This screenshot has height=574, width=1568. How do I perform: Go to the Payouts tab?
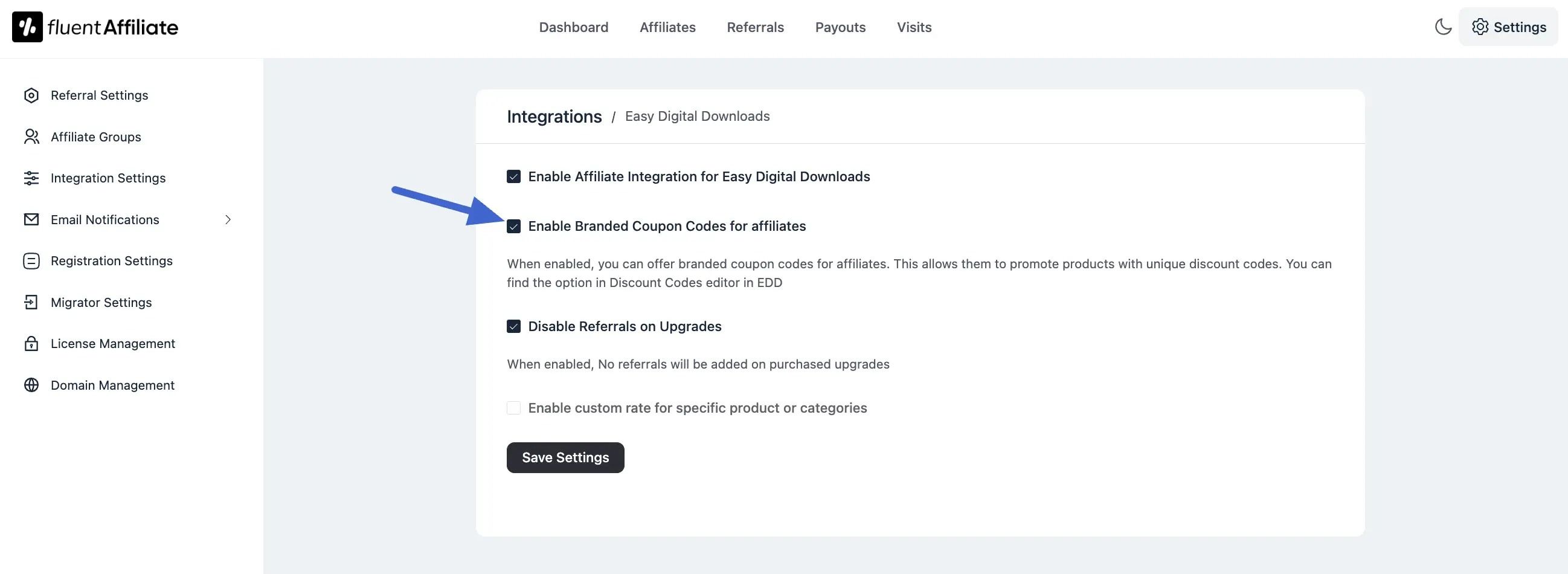(x=840, y=27)
